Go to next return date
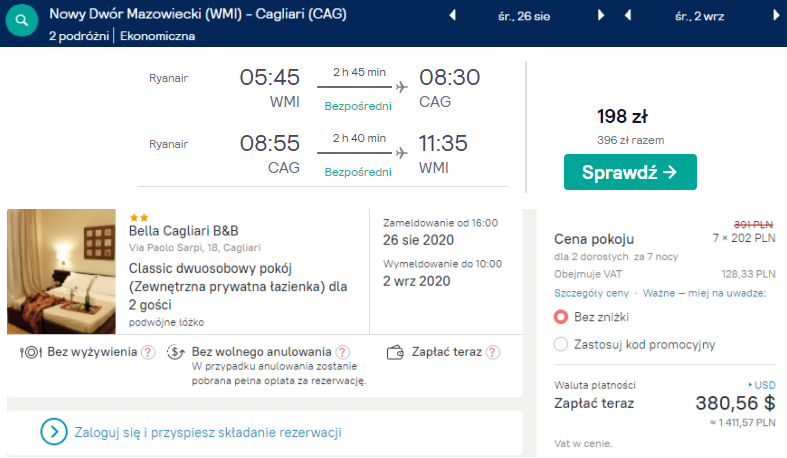The height and width of the screenshot is (458, 787). pos(776,16)
